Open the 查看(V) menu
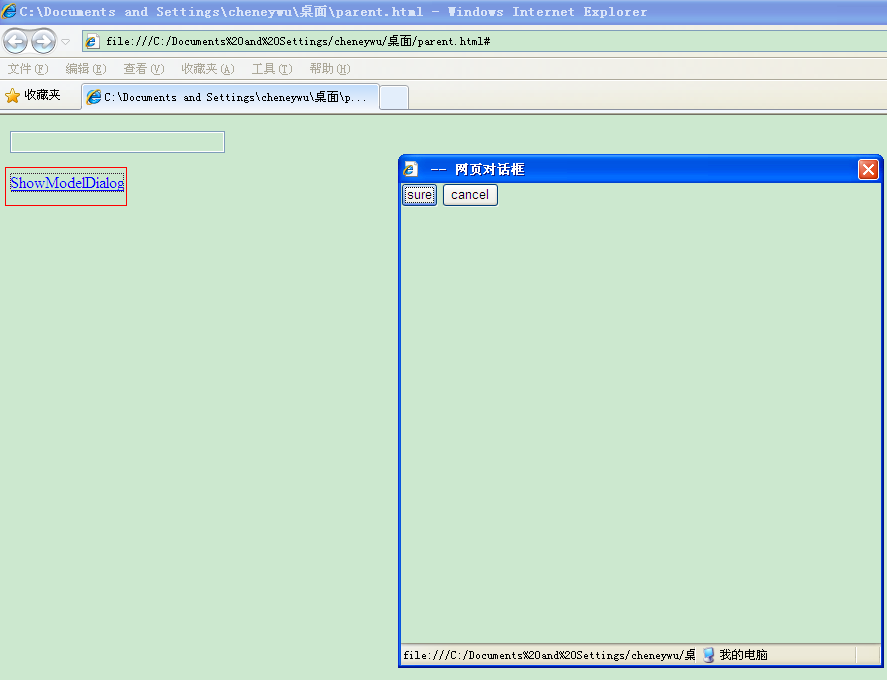Image resolution: width=887 pixels, height=680 pixels. point(144,69)
